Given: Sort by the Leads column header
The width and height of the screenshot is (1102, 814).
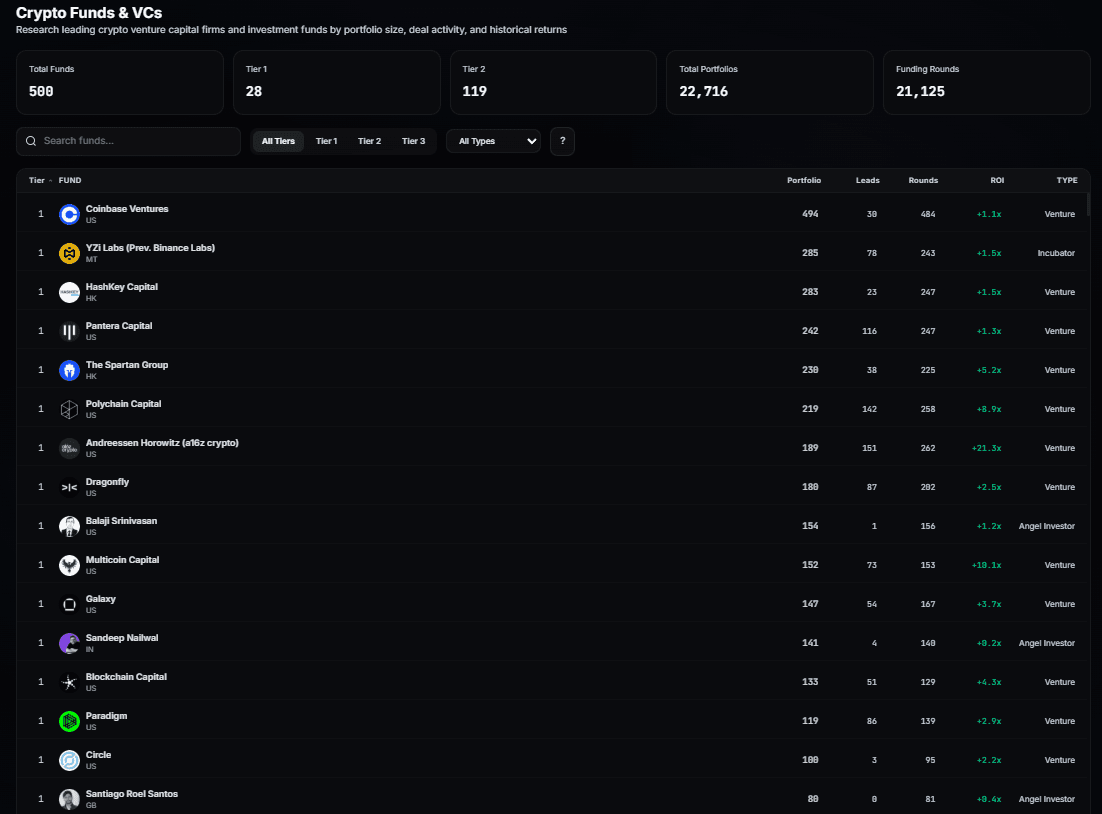Looking at the screenshot, I should [867, 181].
